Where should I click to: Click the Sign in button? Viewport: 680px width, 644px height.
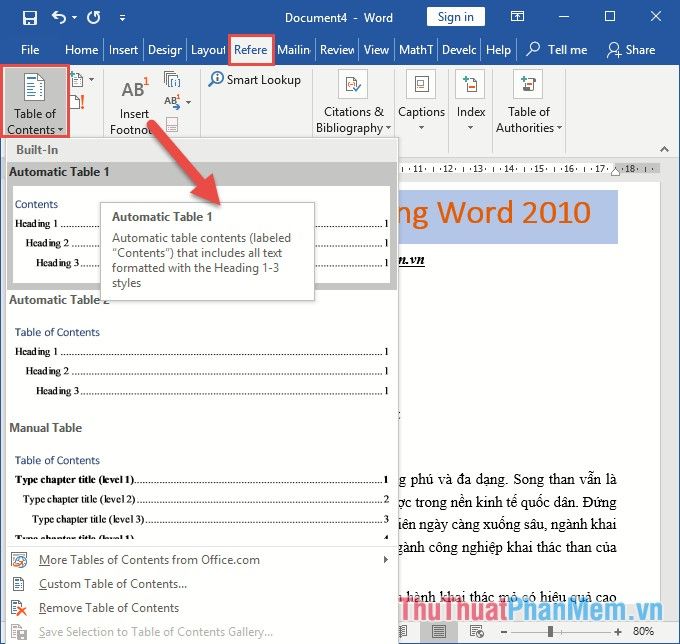pyautogui.click(x=456, y=17)
